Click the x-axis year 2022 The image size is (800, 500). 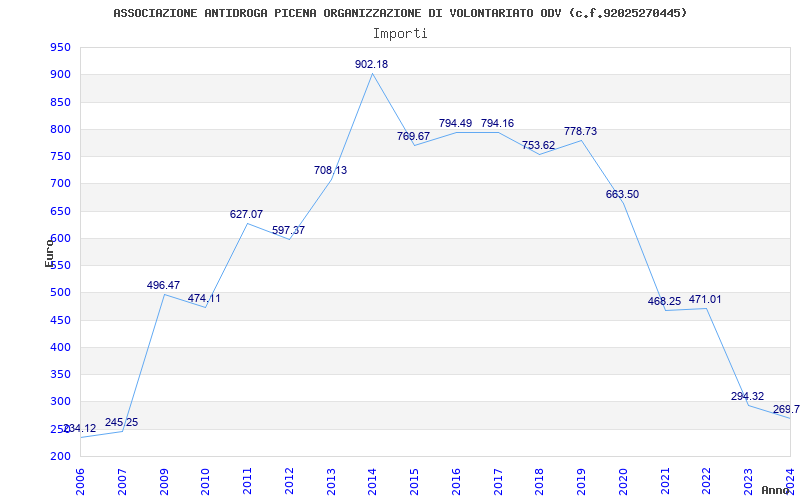click(x=707, y=481)
